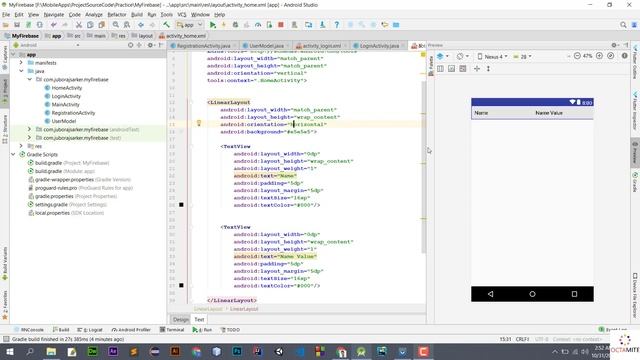Collapse the Gradle Scripts node

tap(13, 154)
